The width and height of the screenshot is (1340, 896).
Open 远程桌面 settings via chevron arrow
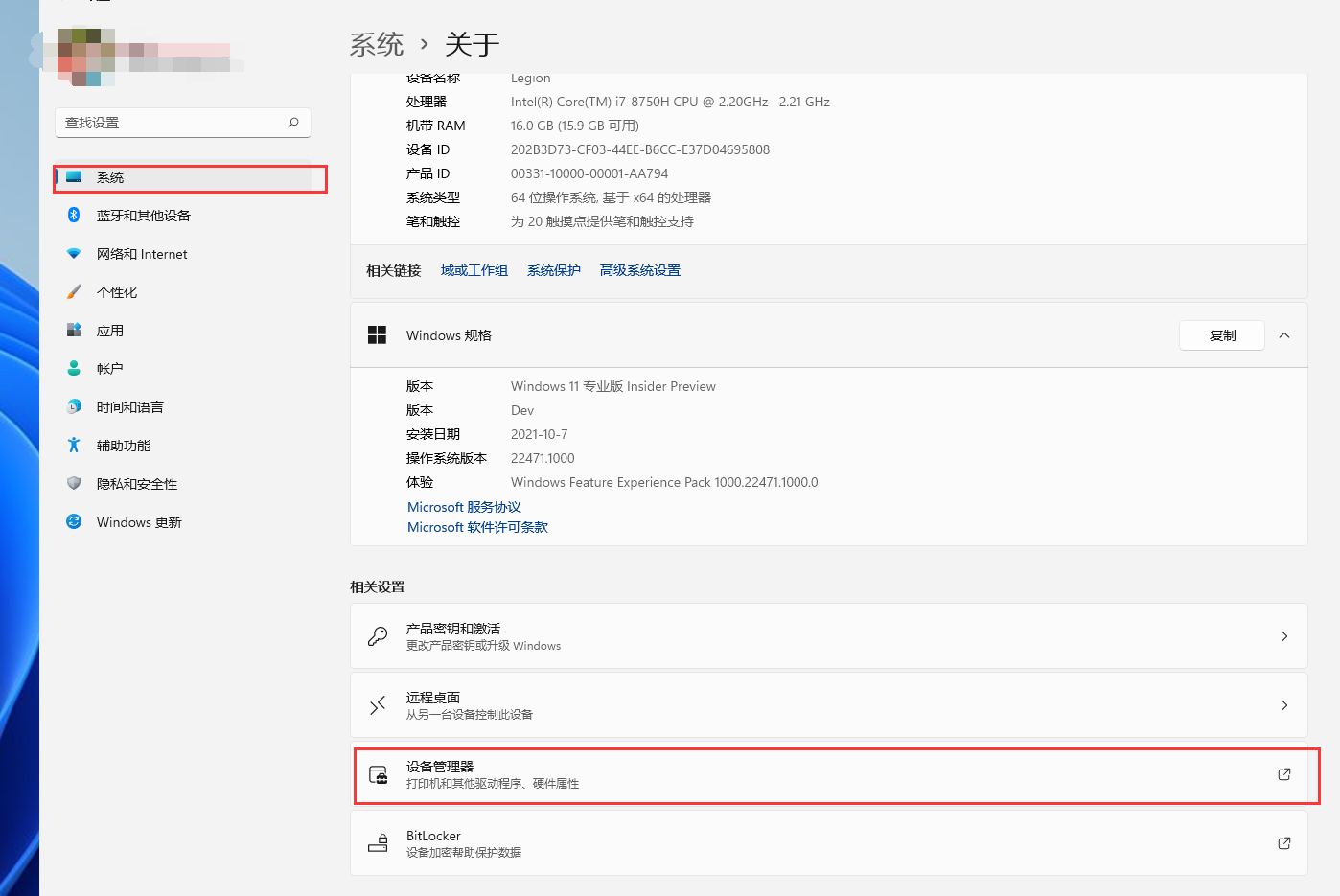(x=1284, y=705)
